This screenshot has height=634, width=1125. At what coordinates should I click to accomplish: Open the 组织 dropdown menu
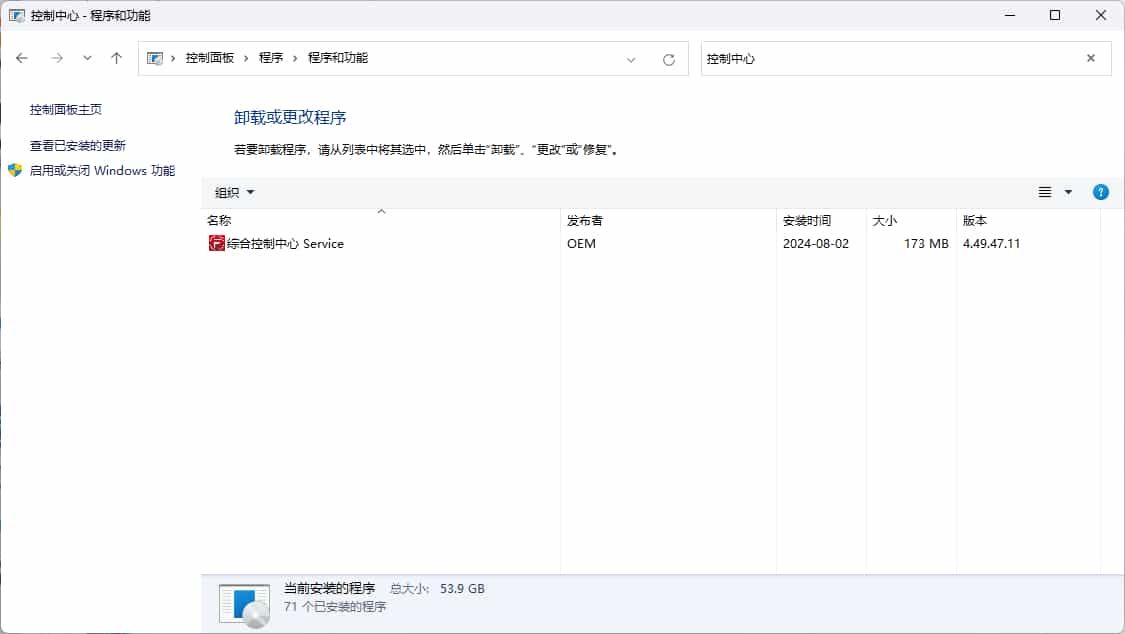[x=234, y=192]
